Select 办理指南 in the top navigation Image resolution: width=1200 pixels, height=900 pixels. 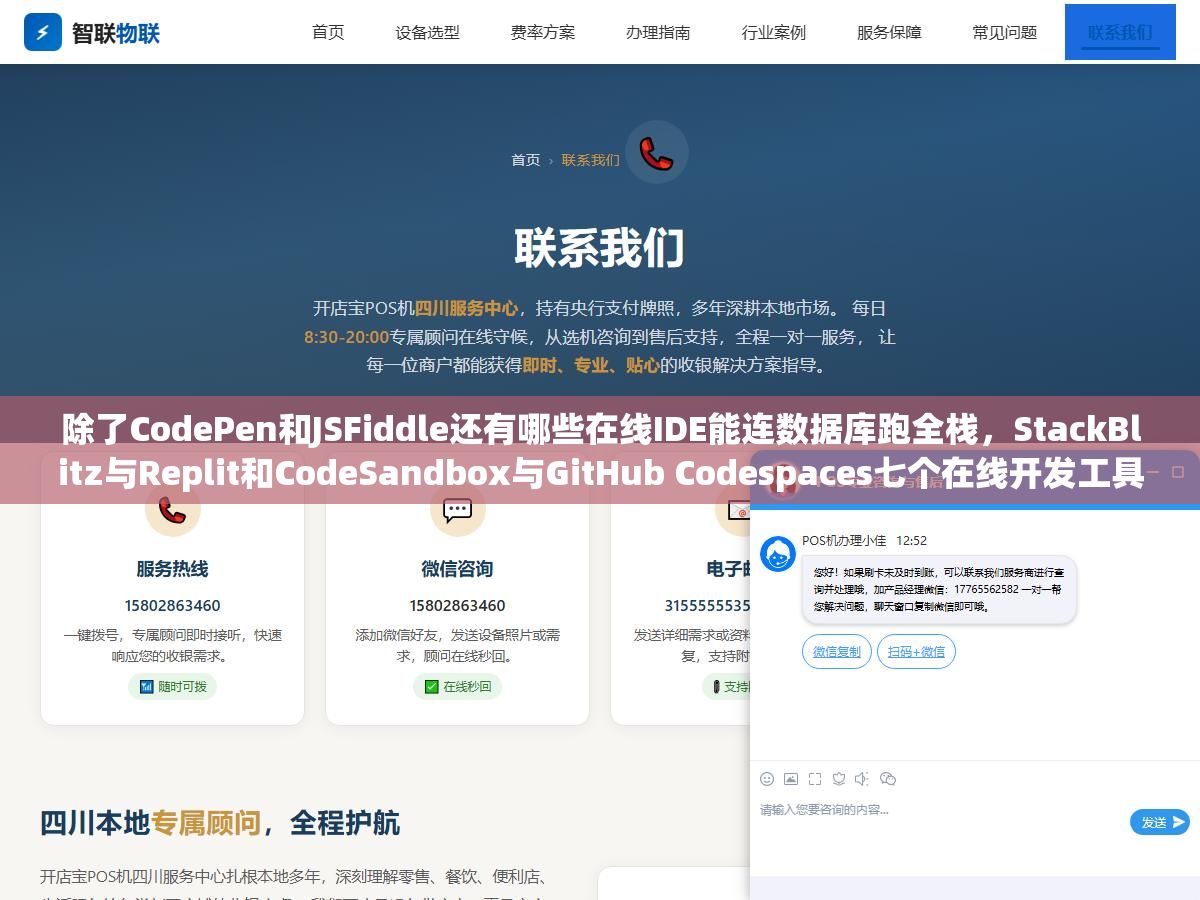(x=658, y=32)
